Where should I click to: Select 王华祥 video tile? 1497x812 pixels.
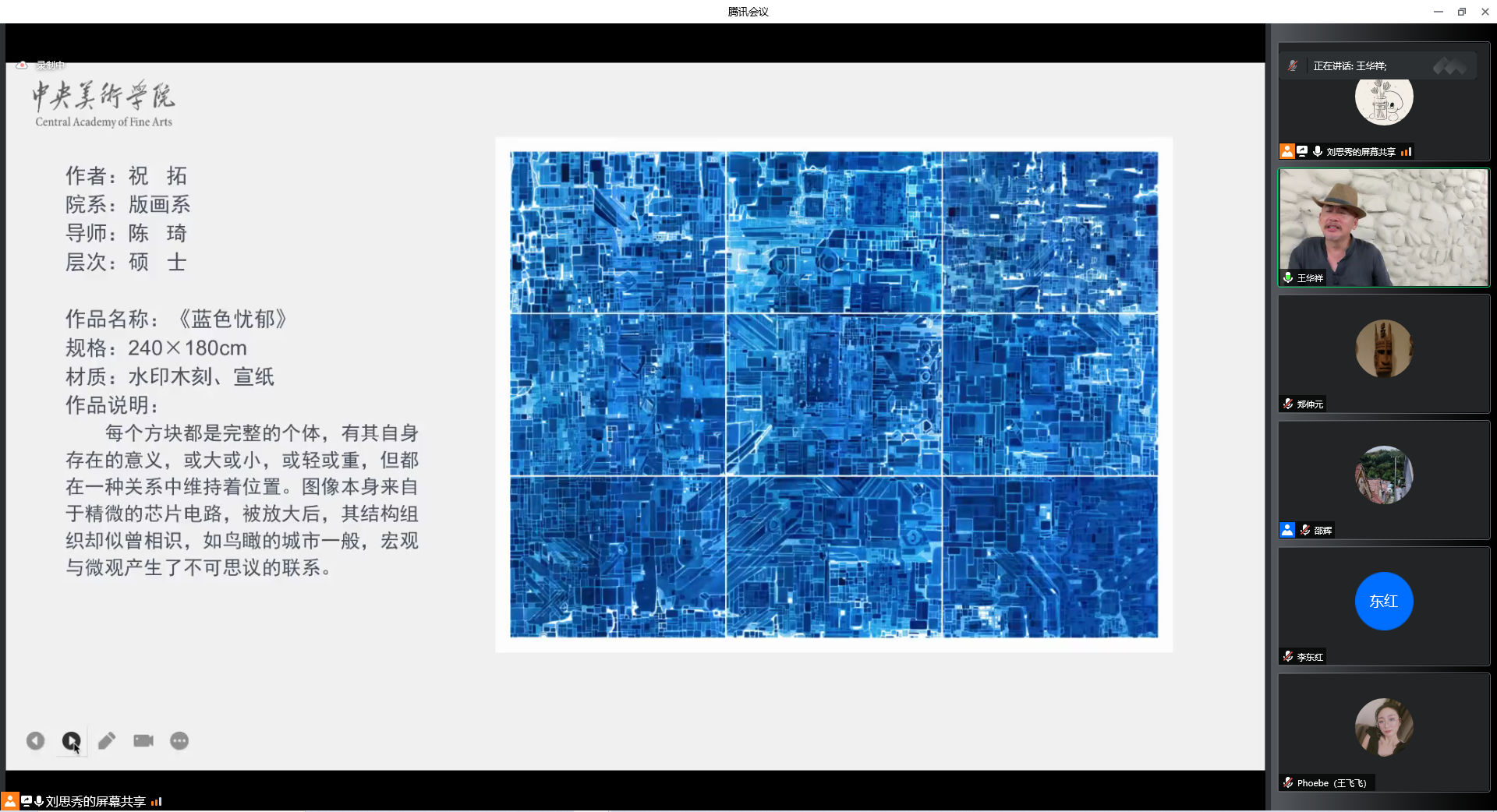tap(1384, 228)
